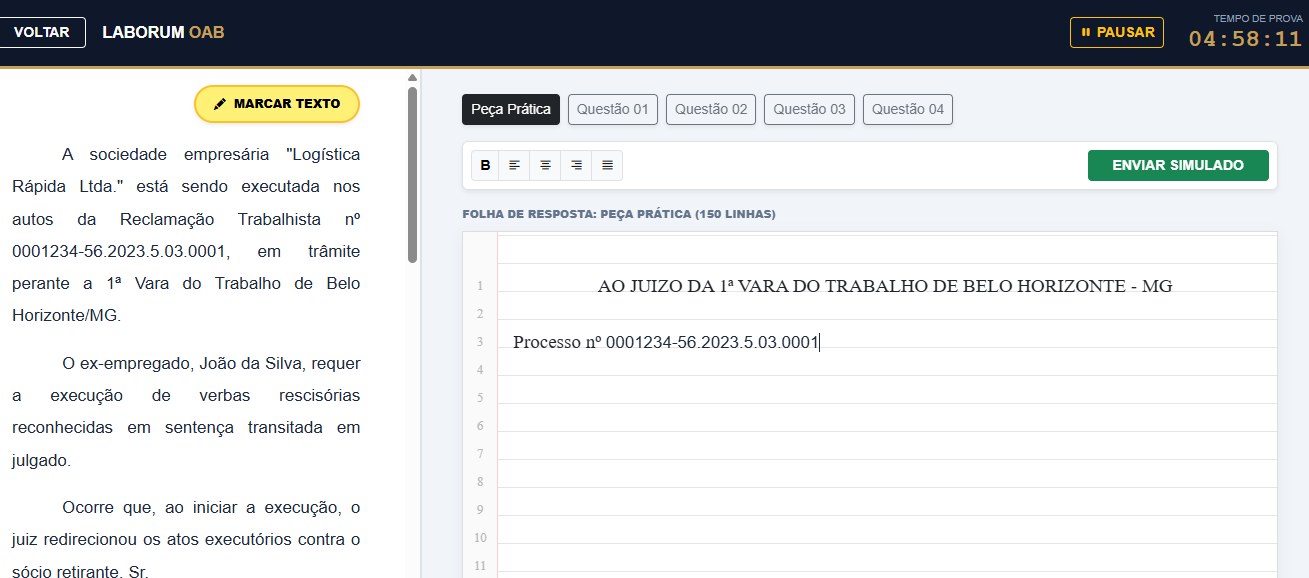Justify the text in the answer sheet

click(607, 165)
